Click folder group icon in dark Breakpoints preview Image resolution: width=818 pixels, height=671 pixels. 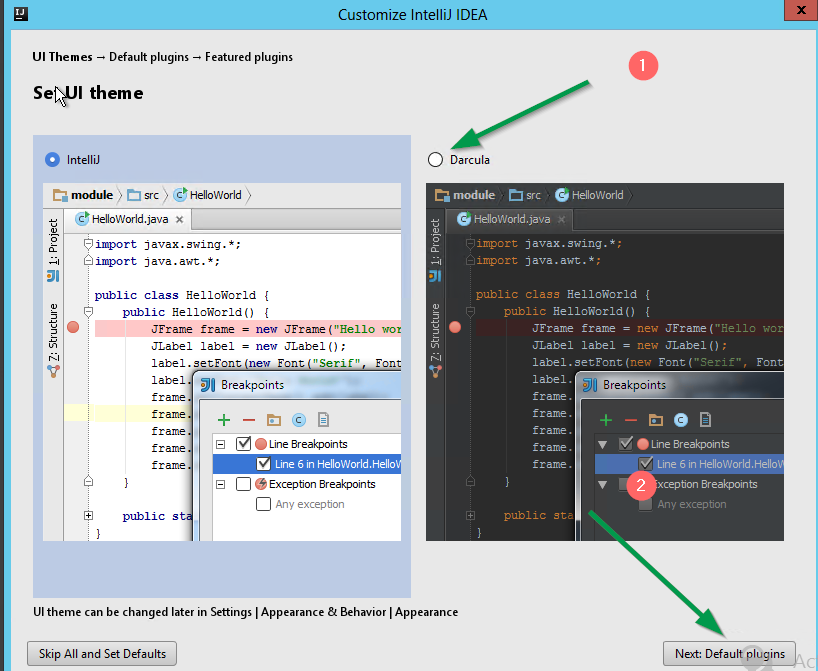(x=656, y=420)
